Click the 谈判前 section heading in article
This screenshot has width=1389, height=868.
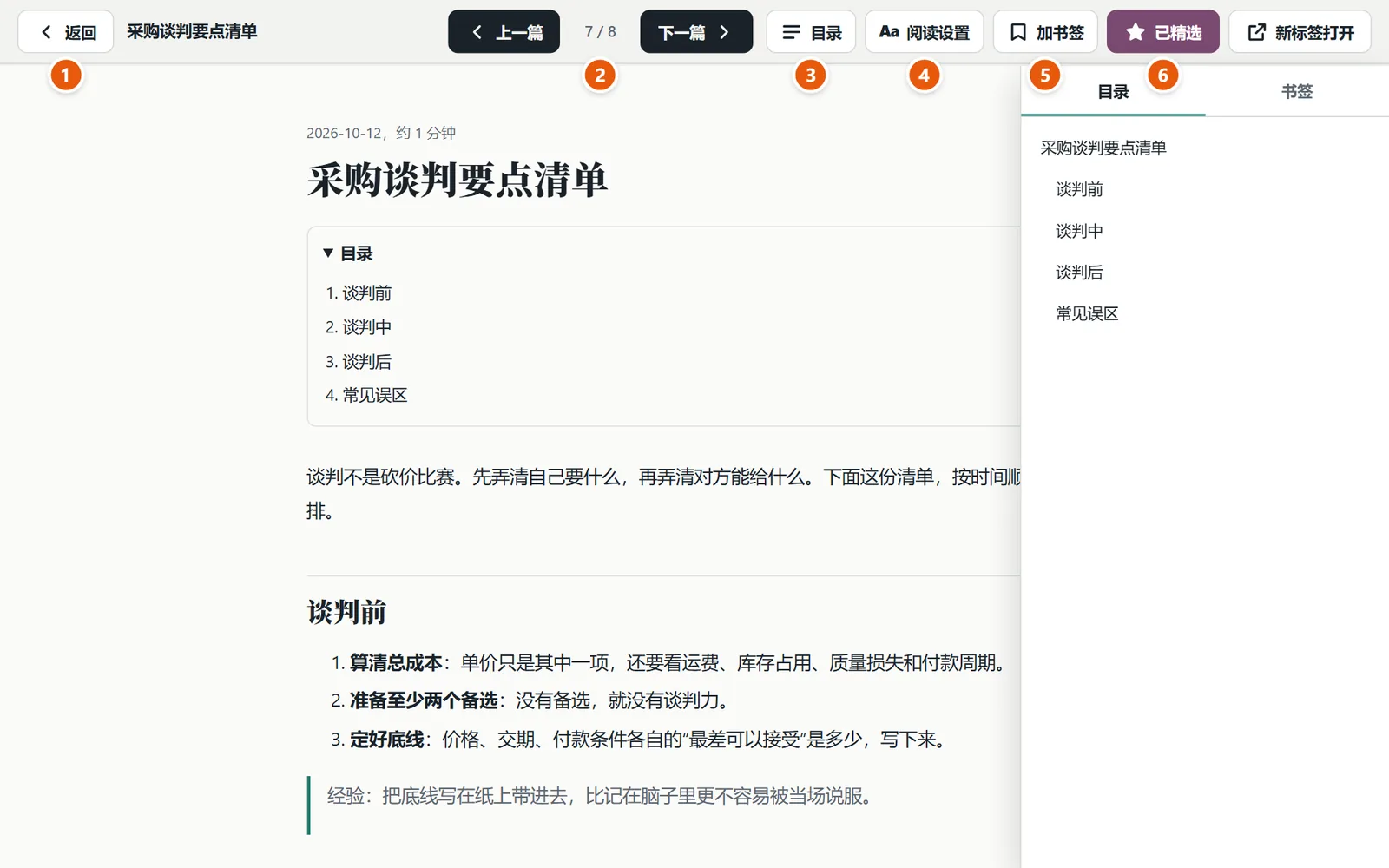[x=346, y=612]
